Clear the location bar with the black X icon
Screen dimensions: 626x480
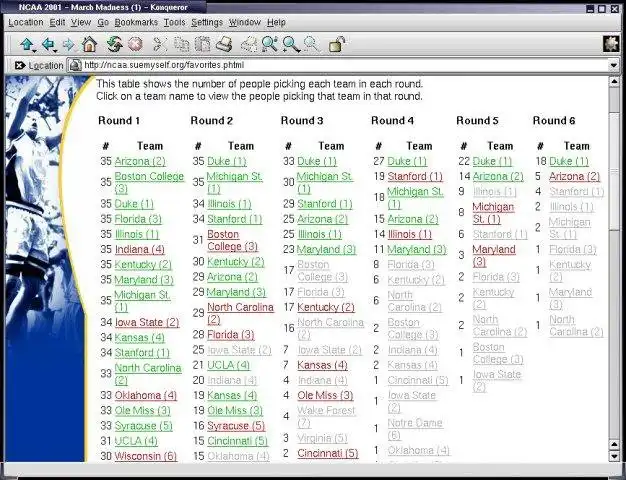tap(19, 65)
